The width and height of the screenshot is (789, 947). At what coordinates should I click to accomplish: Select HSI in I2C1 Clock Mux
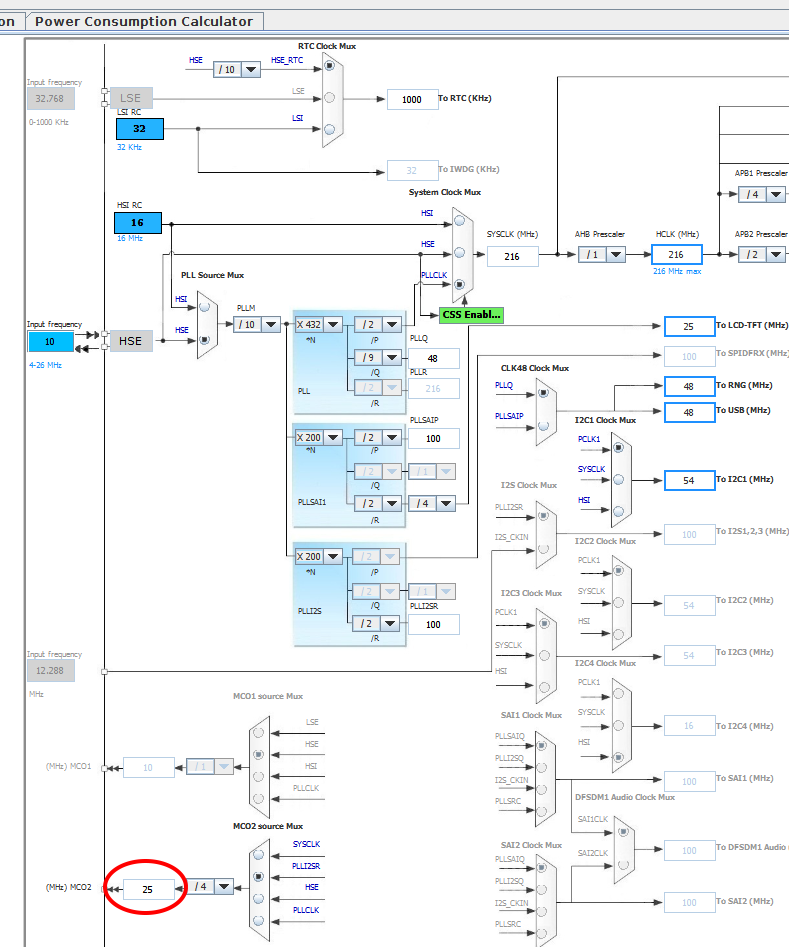point(618,511)
